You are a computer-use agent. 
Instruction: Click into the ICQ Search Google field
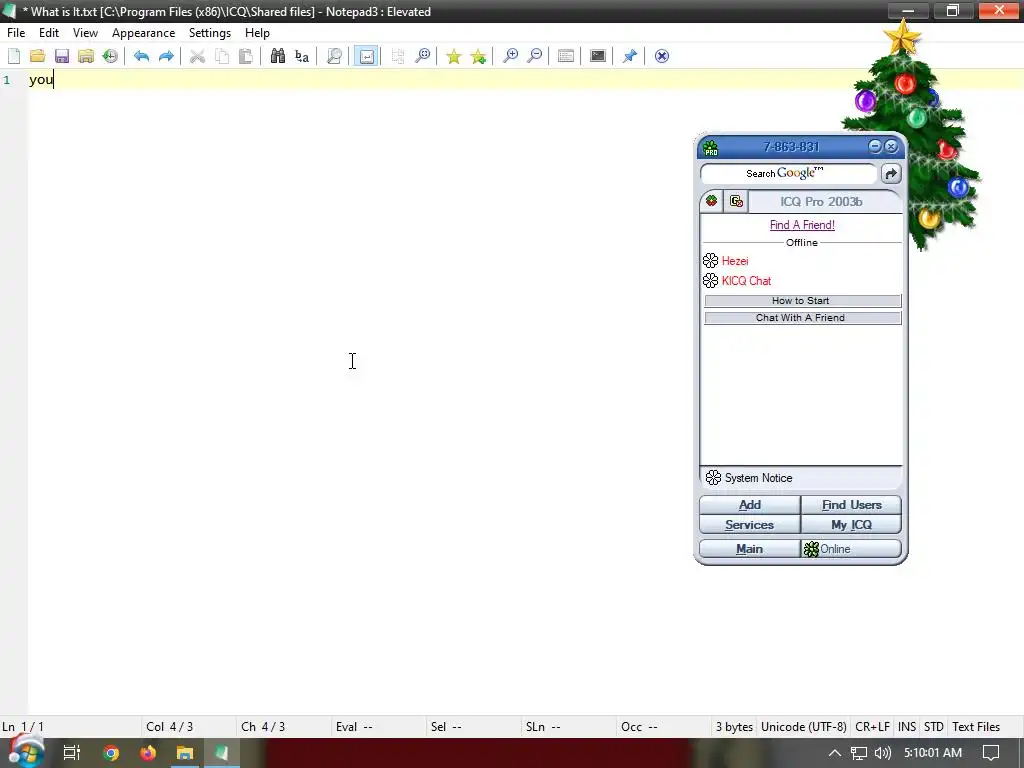pos(788,174)
